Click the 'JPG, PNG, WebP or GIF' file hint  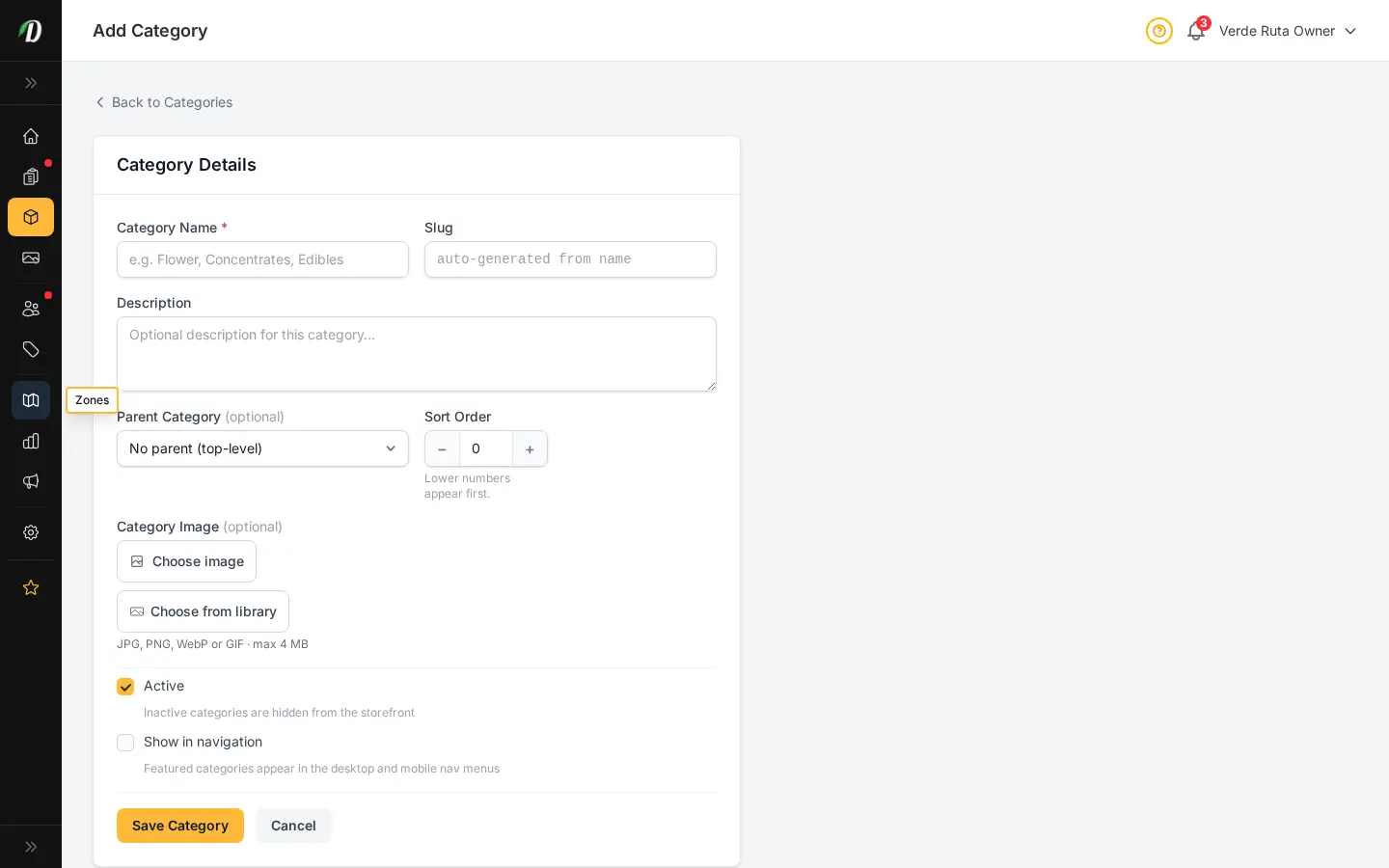212,644
